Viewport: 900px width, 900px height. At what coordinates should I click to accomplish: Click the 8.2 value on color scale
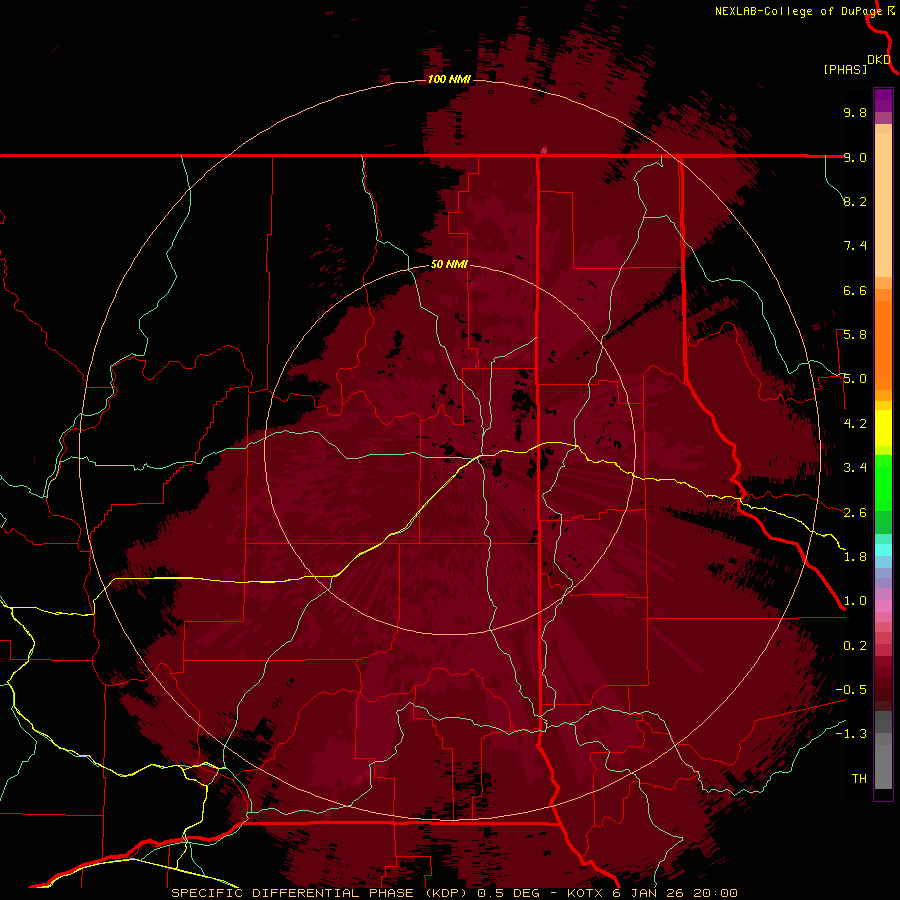[x=855, y=201]
